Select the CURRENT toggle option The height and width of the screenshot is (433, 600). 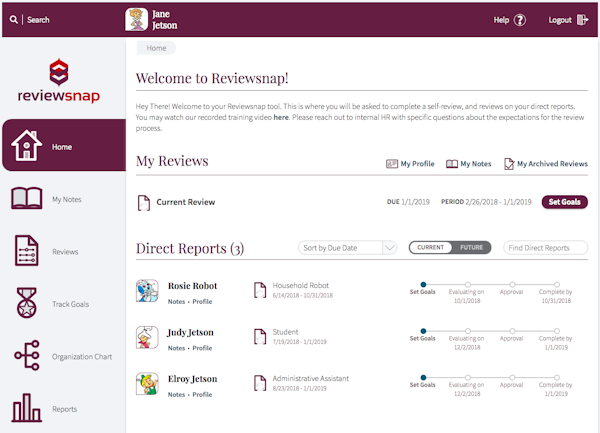tap(430, 247)
